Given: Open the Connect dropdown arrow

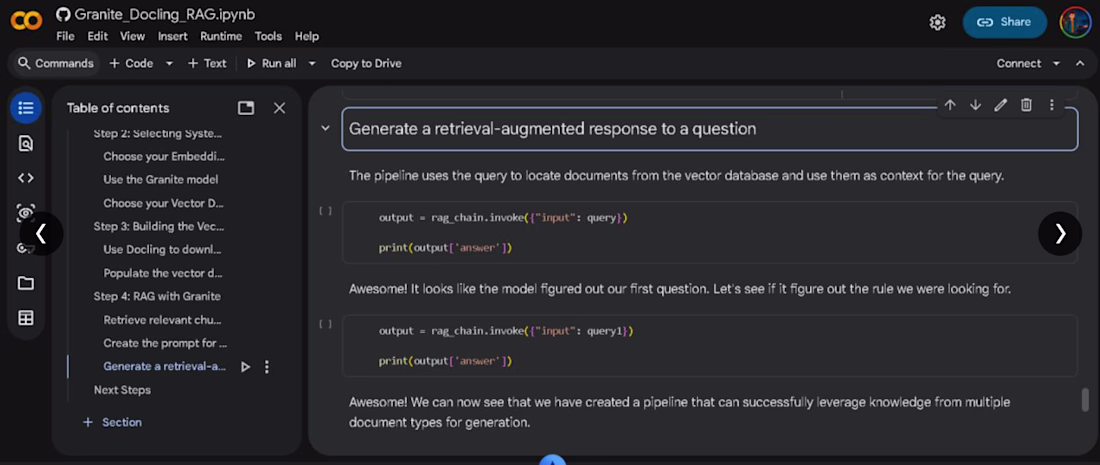Looking at the screenshot, I should point(1056,63).
